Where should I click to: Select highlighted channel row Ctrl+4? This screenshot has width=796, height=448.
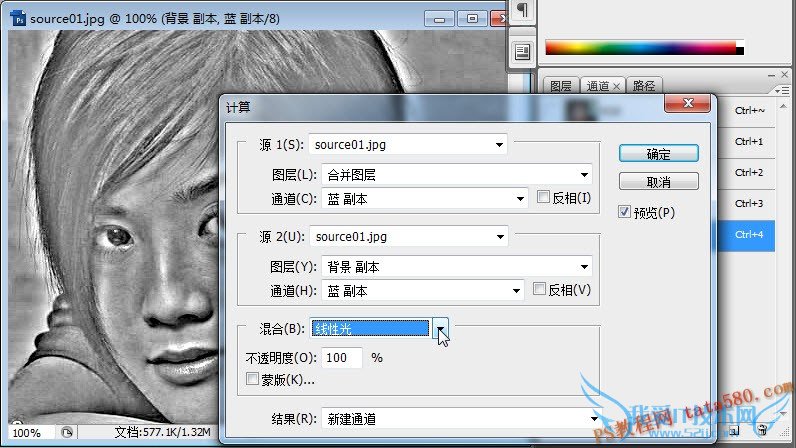(x=746, y=235)
